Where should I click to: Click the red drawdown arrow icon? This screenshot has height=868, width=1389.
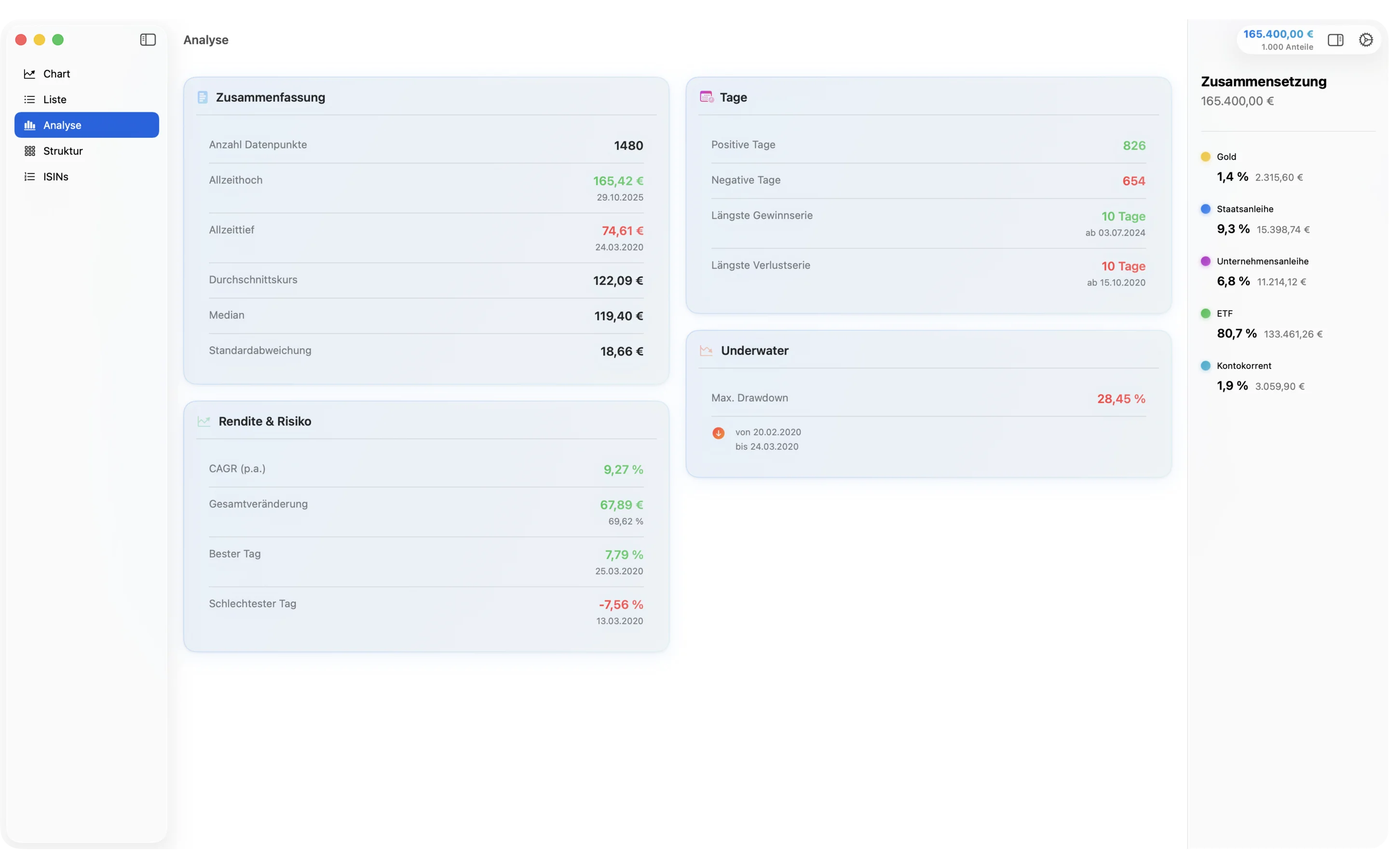[x=718, y=433]
